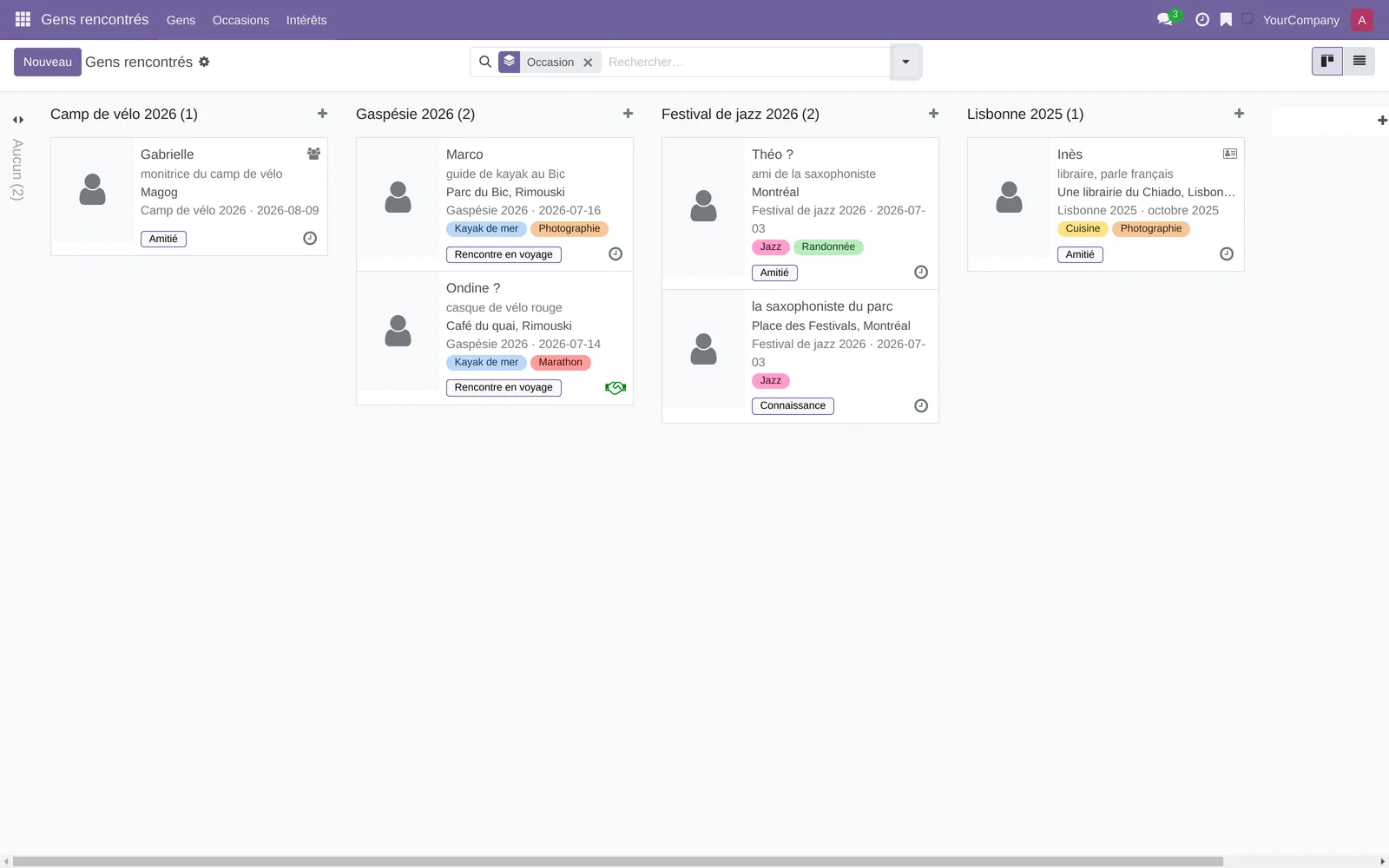Click the group icon on Gabrielle's card
Viewport: 1389px width, 868px height.
(x=313, y=154)
